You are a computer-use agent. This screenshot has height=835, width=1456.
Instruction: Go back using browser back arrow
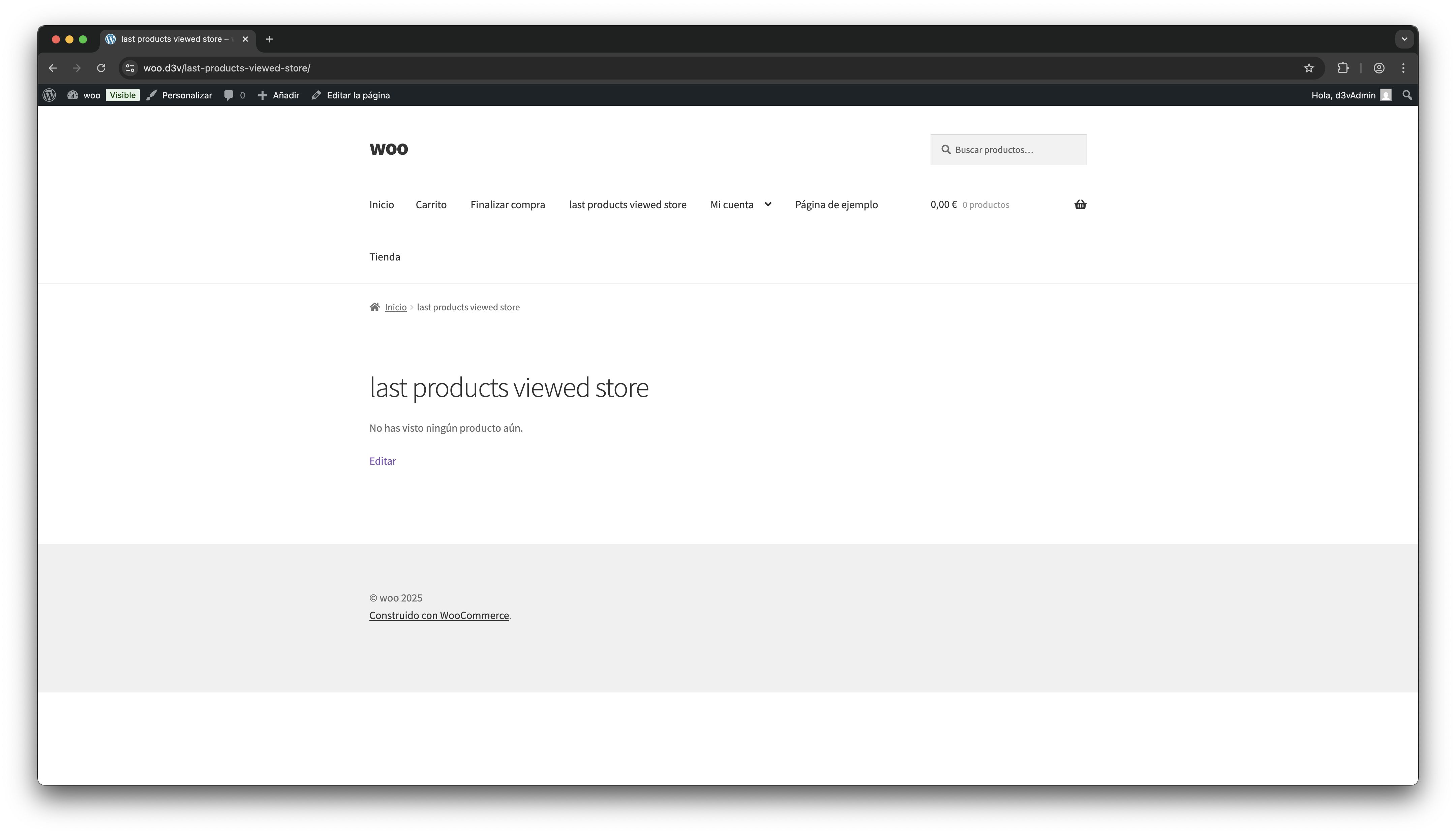click(53, 68)
